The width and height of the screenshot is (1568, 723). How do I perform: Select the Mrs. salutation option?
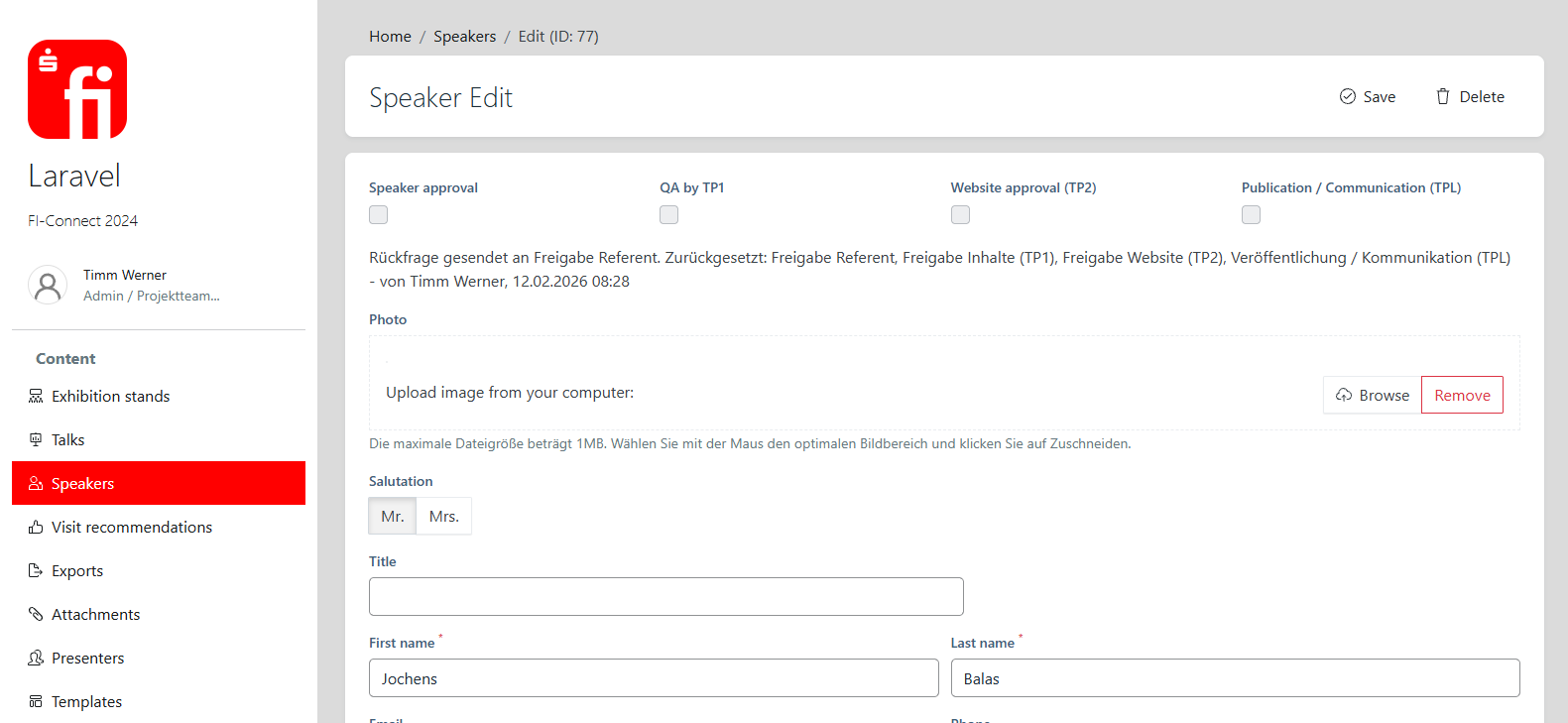point(443,517)
